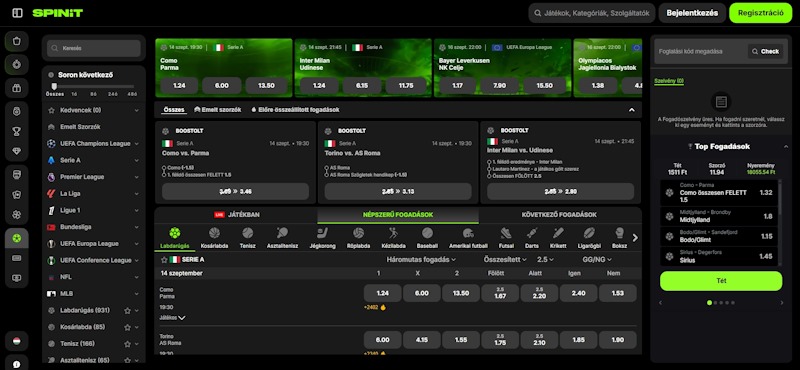Open the Összesített dropdown

[505, 259]
